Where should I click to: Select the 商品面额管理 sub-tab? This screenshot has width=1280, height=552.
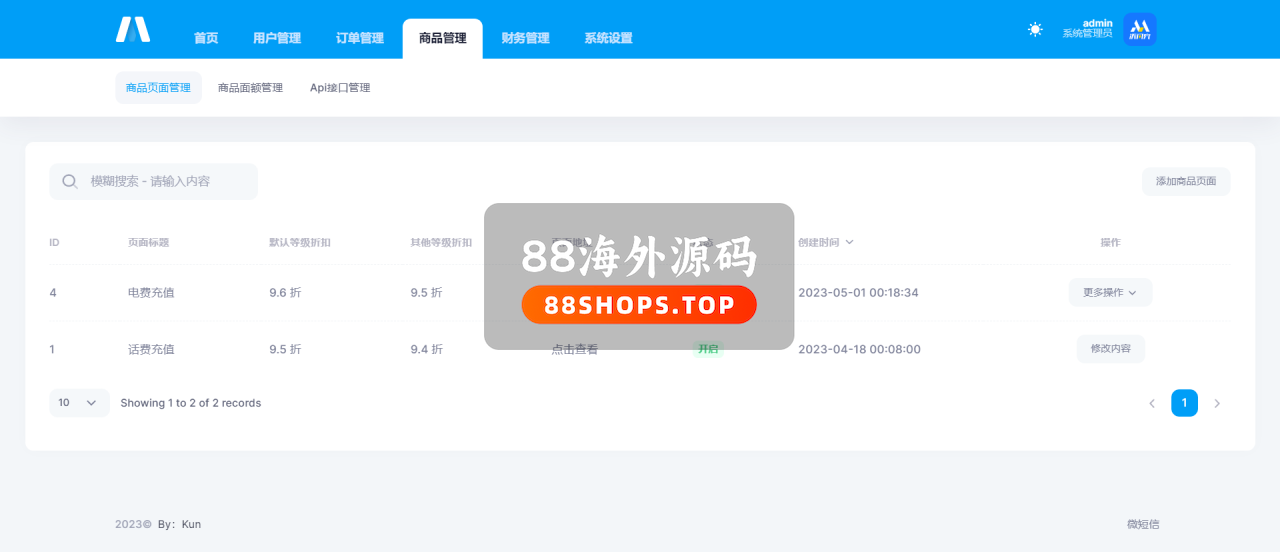pos(250,88)
